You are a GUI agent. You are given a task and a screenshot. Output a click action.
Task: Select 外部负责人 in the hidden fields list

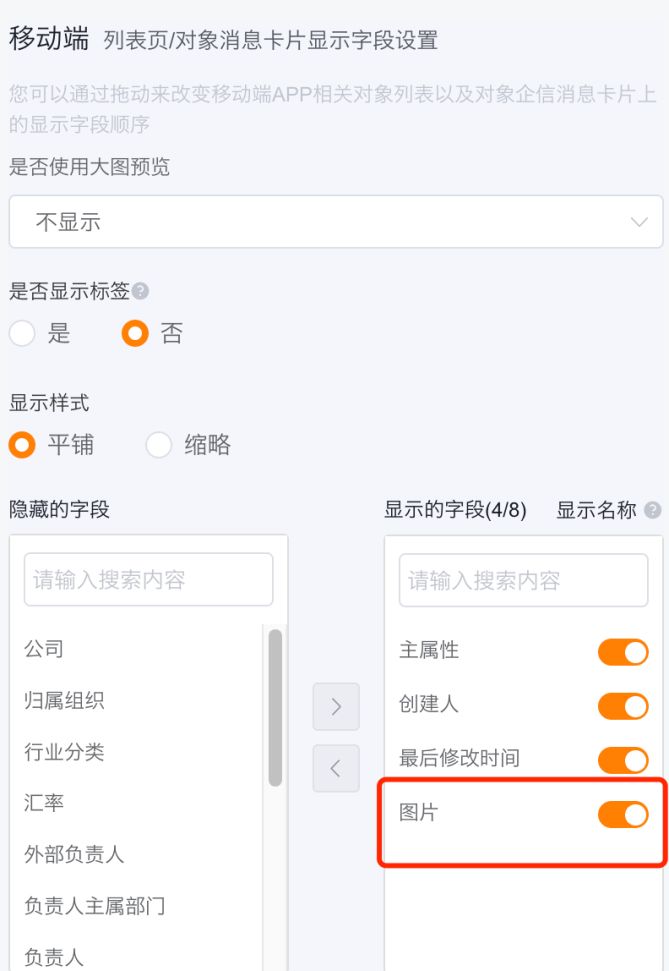click(x=74, y=855)
